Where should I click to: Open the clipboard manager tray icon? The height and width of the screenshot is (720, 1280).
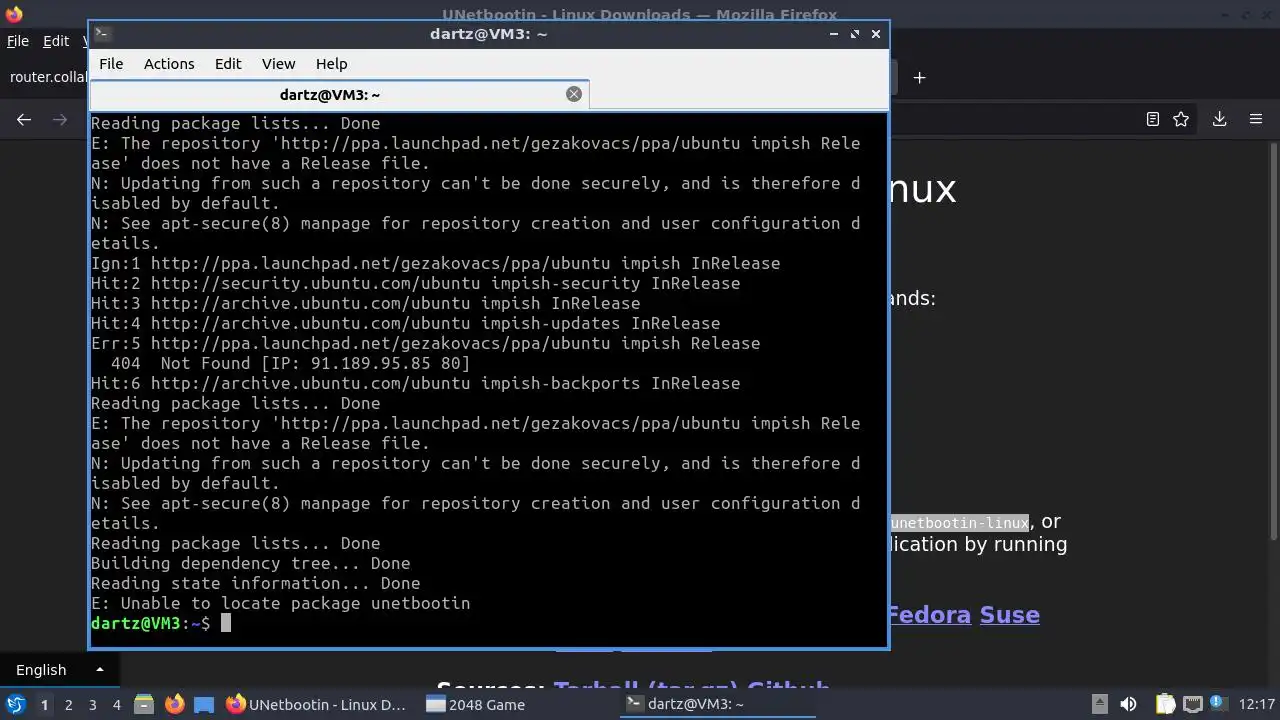point(1165,704)
